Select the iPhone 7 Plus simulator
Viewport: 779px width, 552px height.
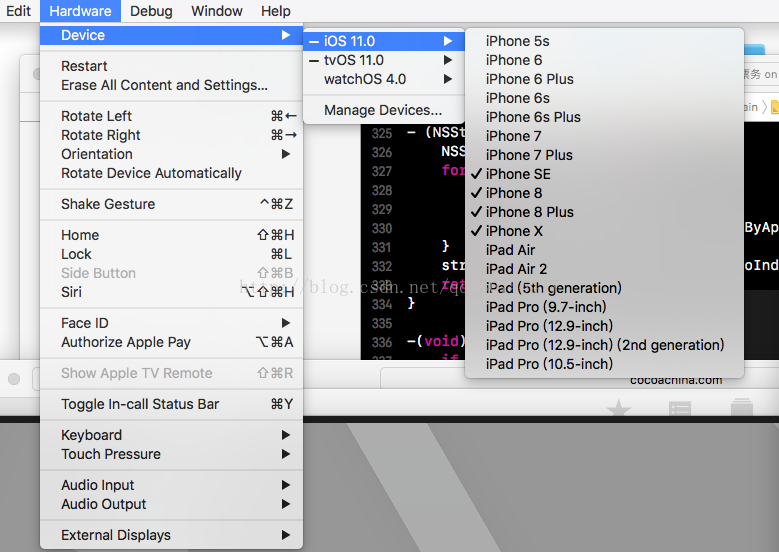tap(604, 155)
